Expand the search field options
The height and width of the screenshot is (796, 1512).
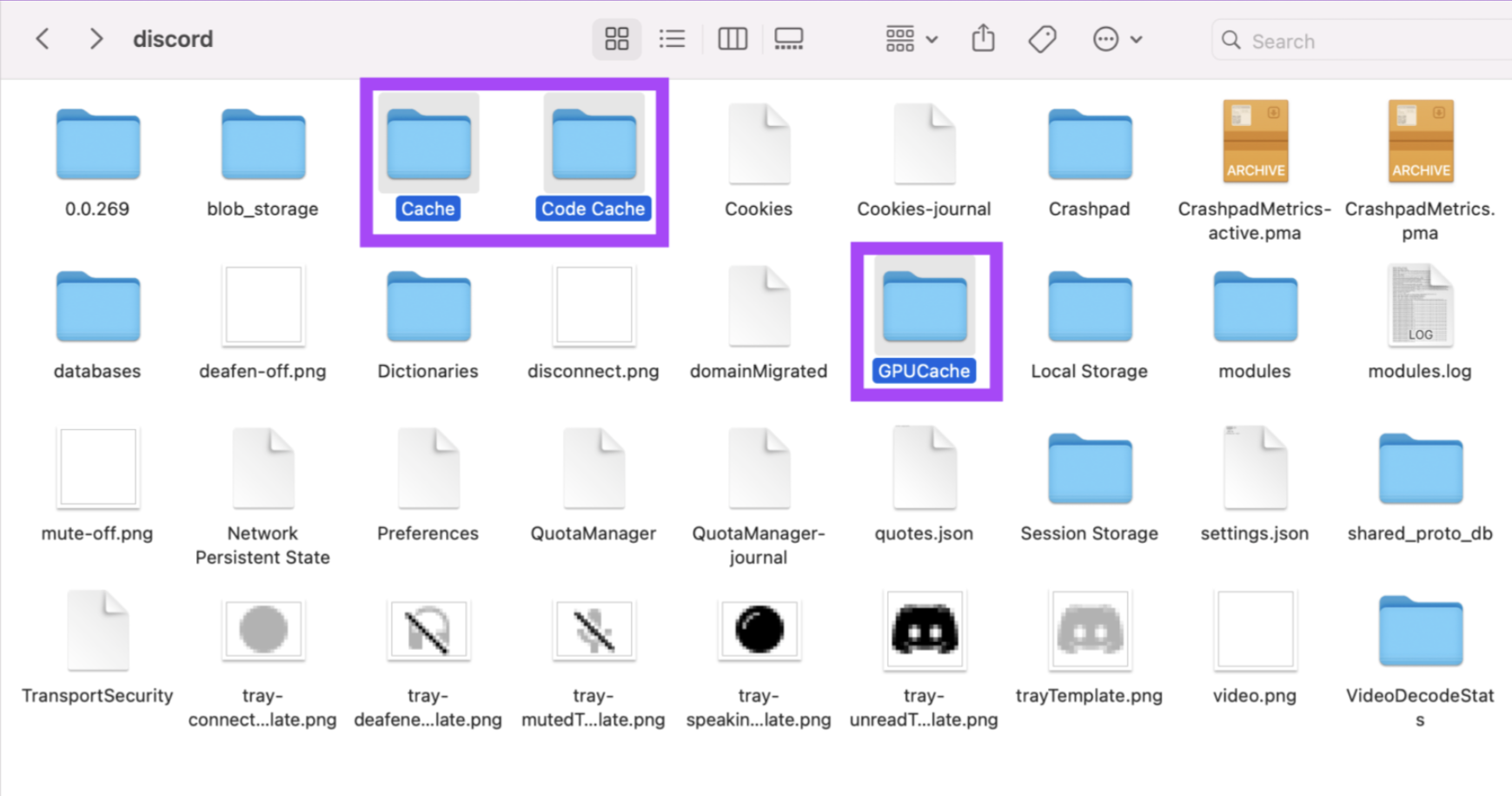coord(1231,40)
